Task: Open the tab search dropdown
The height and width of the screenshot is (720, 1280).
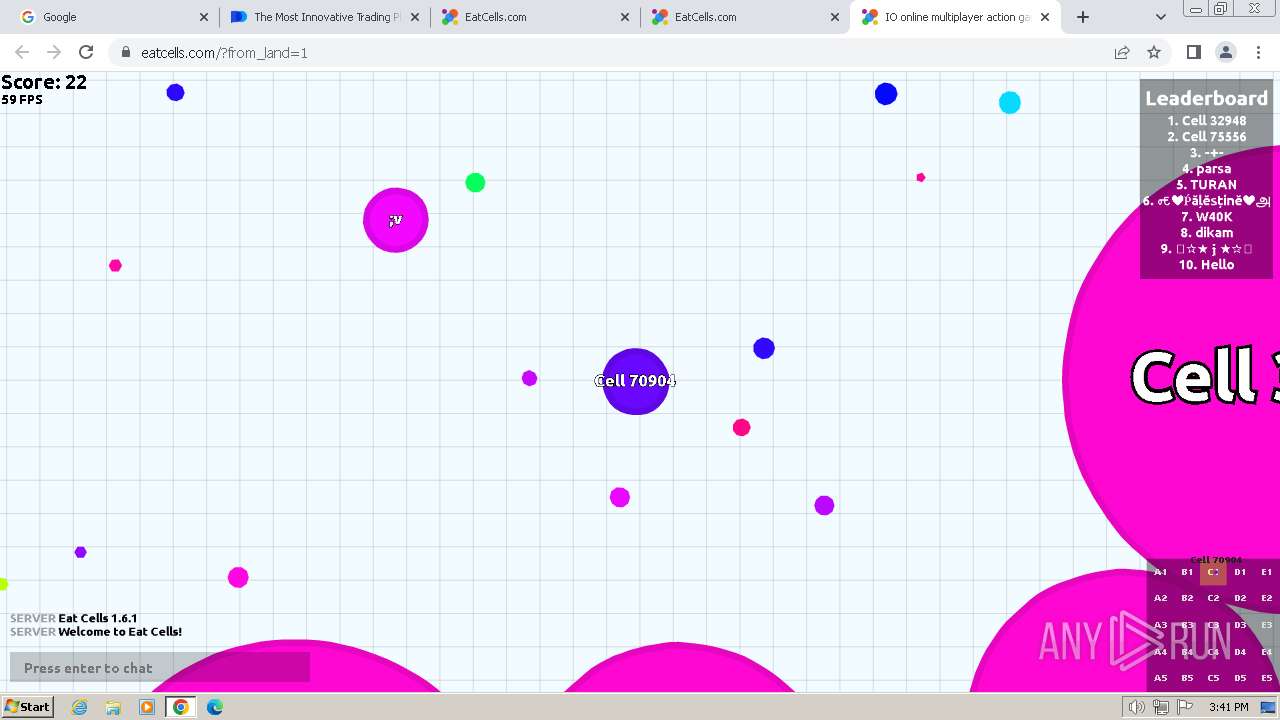Action: [x=1160, y=17]
